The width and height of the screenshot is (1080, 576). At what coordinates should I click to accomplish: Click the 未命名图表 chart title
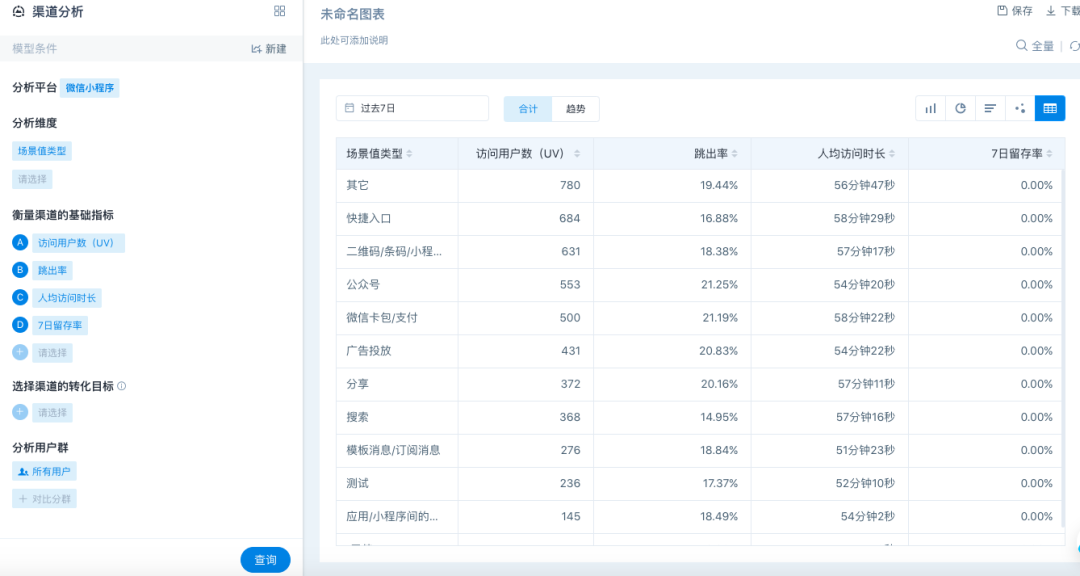click(353, 14)
